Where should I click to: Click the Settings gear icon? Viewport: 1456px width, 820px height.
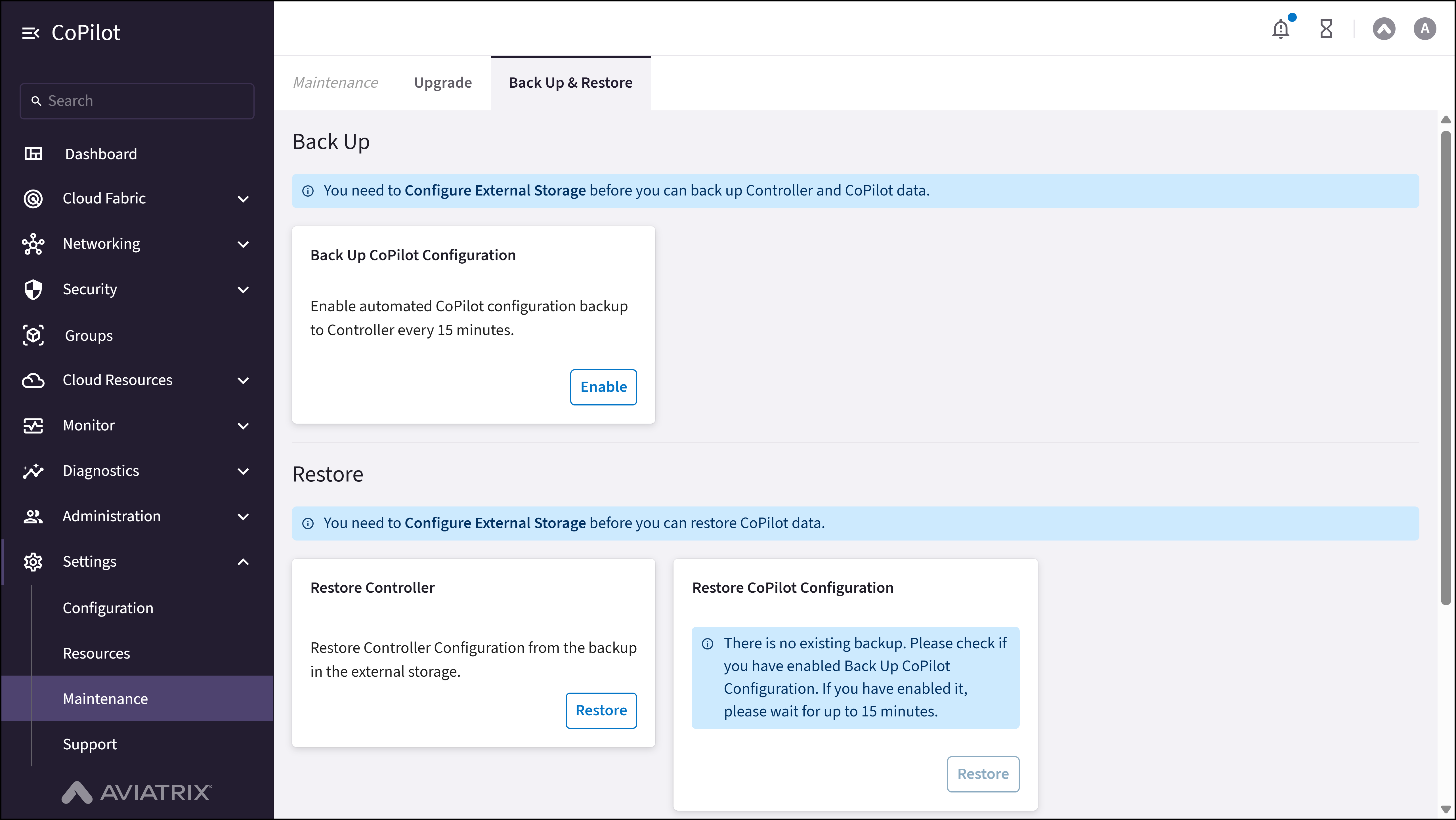pyautogui.click(x=33, y=562)
